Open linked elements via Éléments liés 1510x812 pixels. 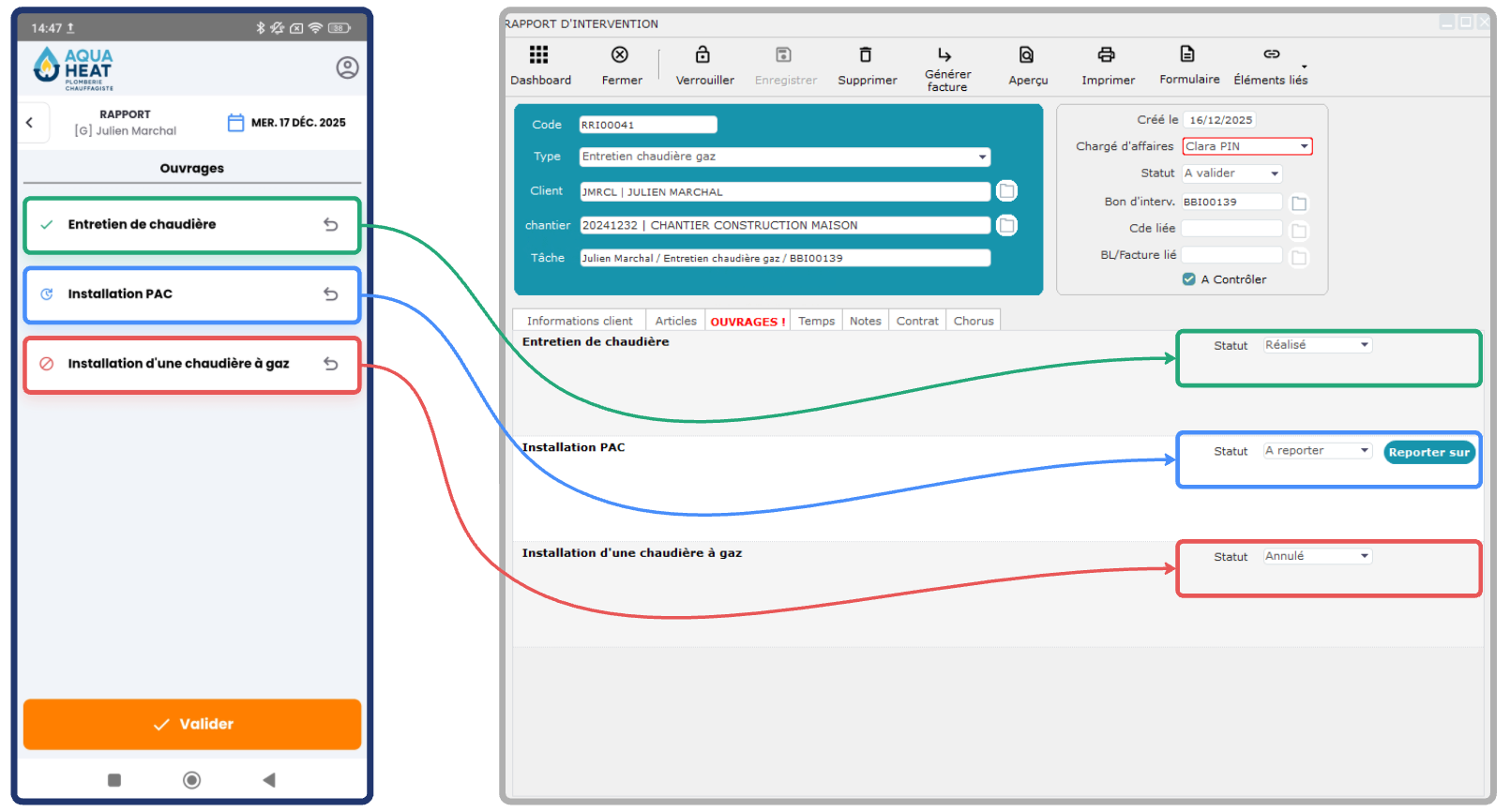(x=1271, y=55)
